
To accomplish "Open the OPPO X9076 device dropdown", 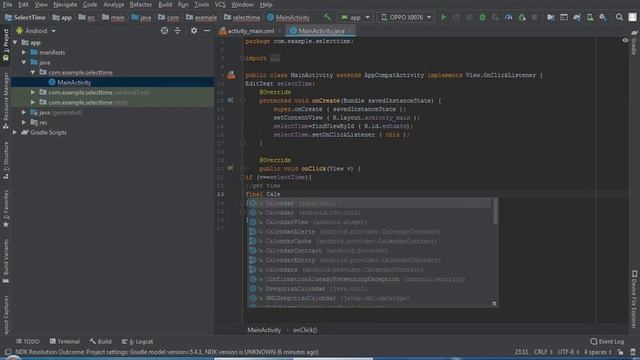I will point(406,18).
